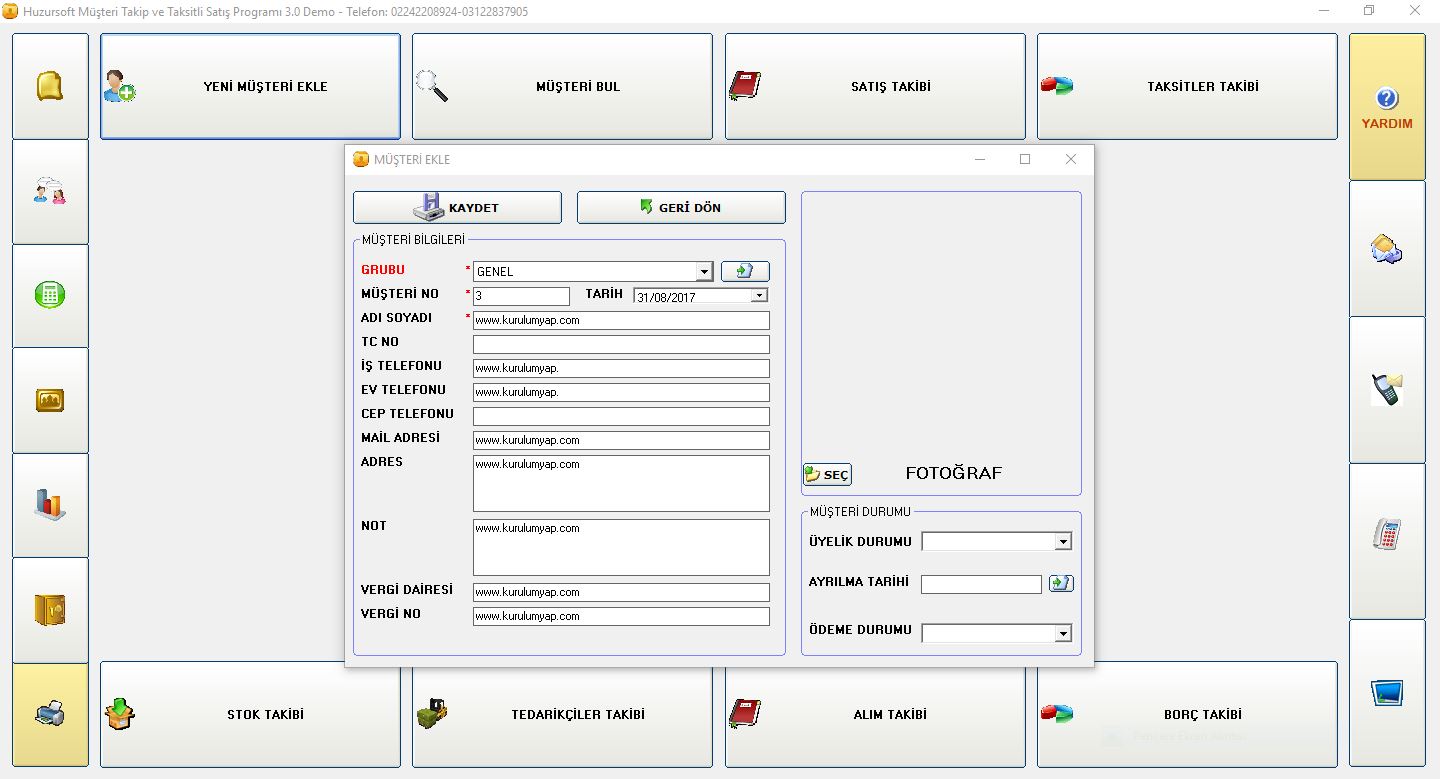The width and height of the screenshot is (1440, 779).
Task: Click GERİ DÖN button
Action: click(681, 207)
